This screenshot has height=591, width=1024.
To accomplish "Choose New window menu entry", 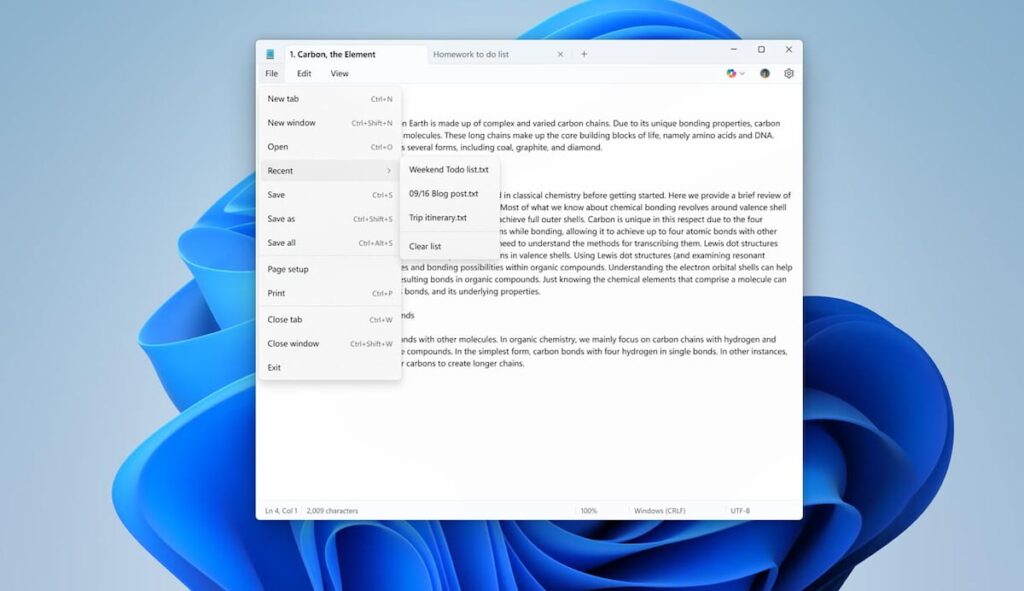I will pos(330,123).
